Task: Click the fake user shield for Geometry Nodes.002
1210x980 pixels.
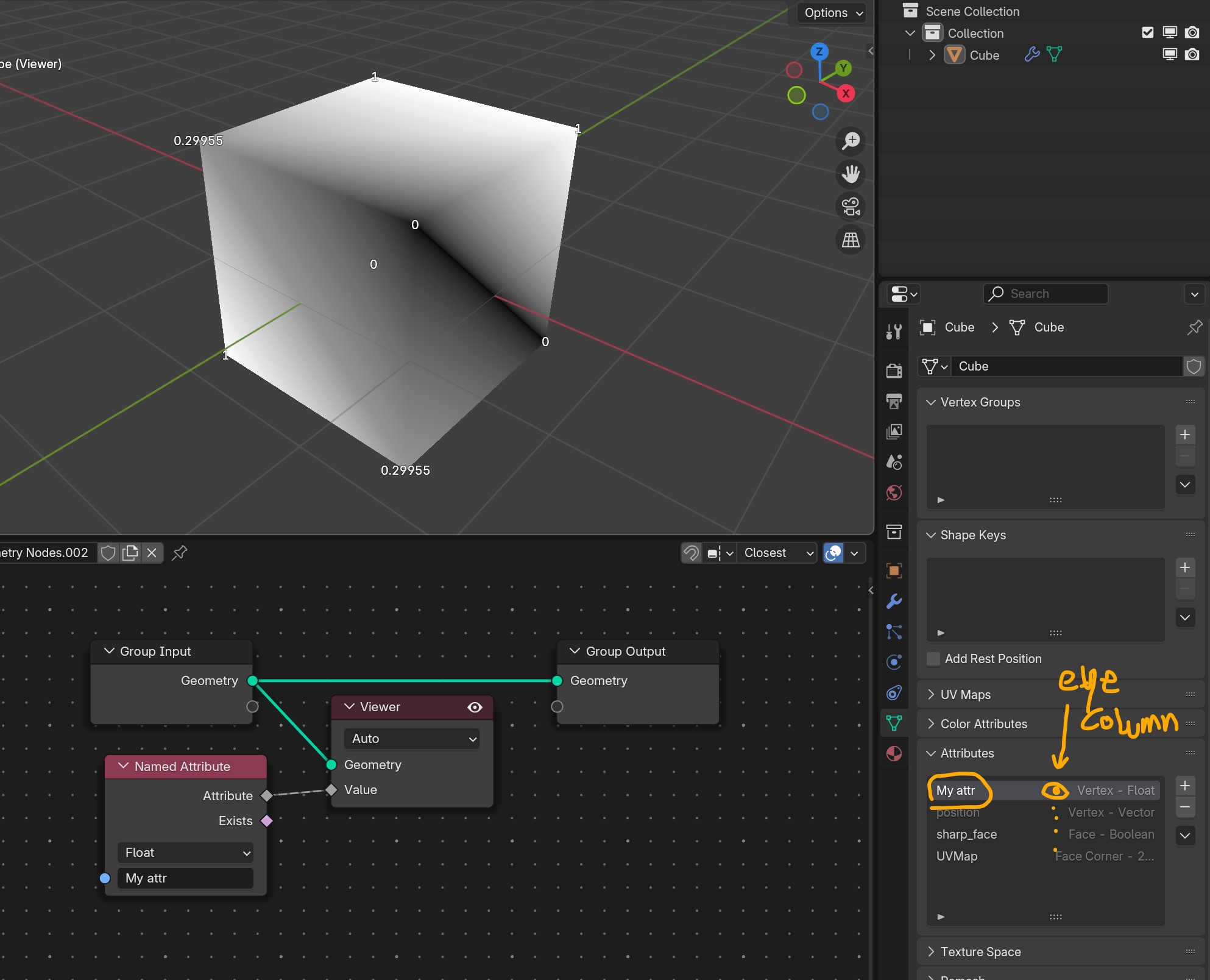Action: [108, 553]
